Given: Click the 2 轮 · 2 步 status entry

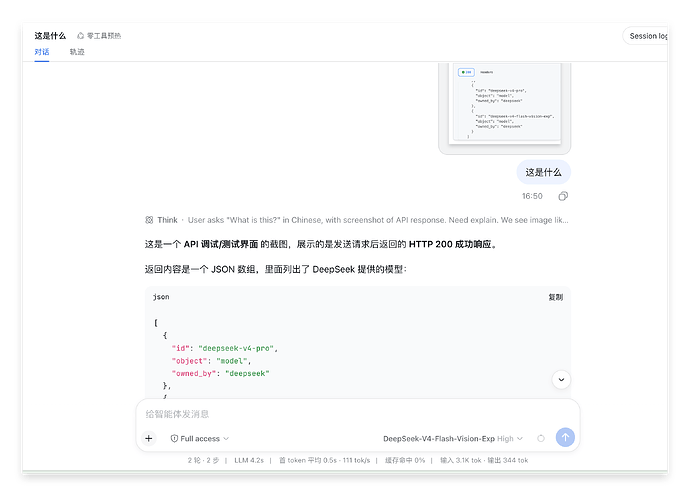Looking at the screenshot, I should [x=203, y=460].
